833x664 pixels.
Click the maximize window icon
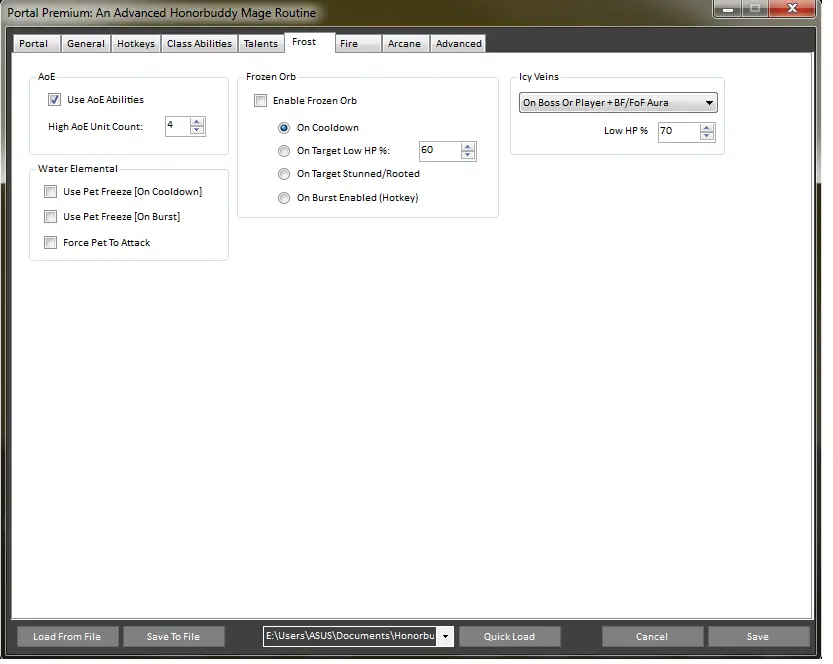tap(755, 8)
